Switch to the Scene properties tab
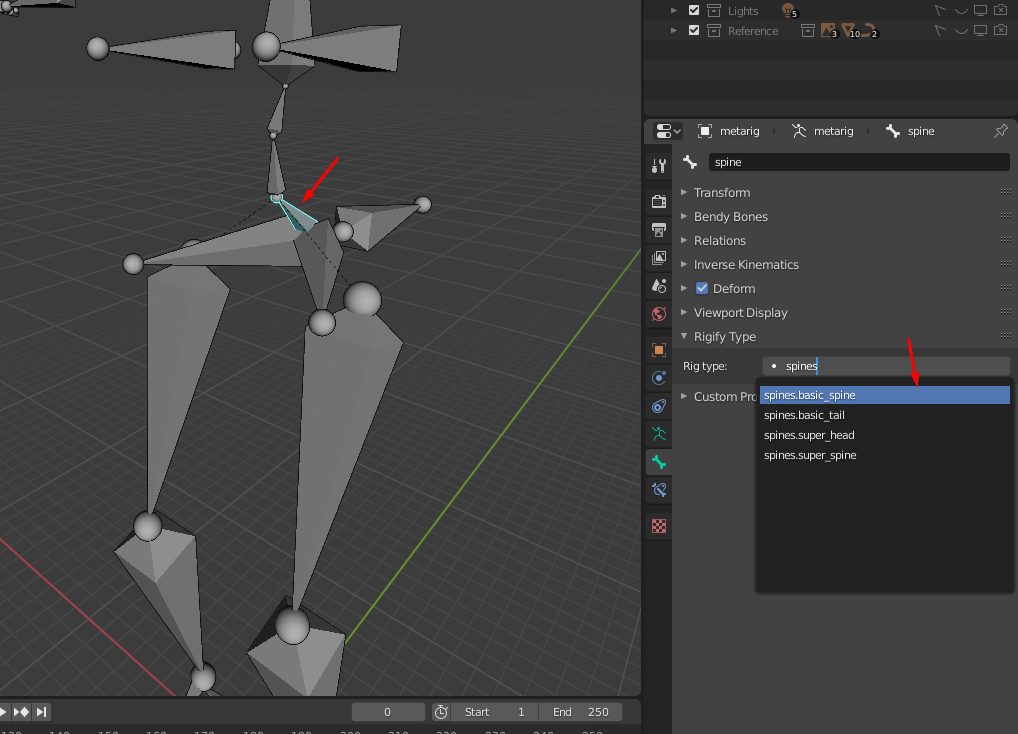 tap(658, 286)
